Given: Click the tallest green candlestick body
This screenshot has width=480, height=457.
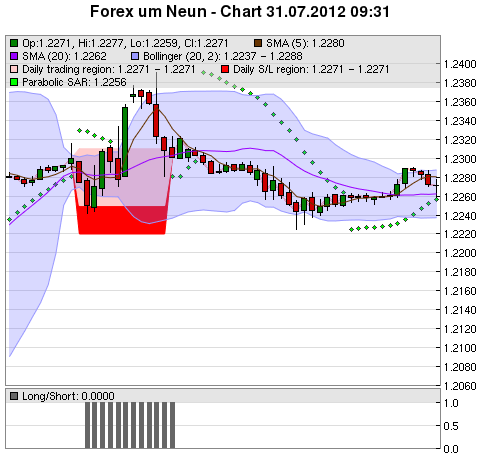Looking at the screenshot, I should point(125,142).
